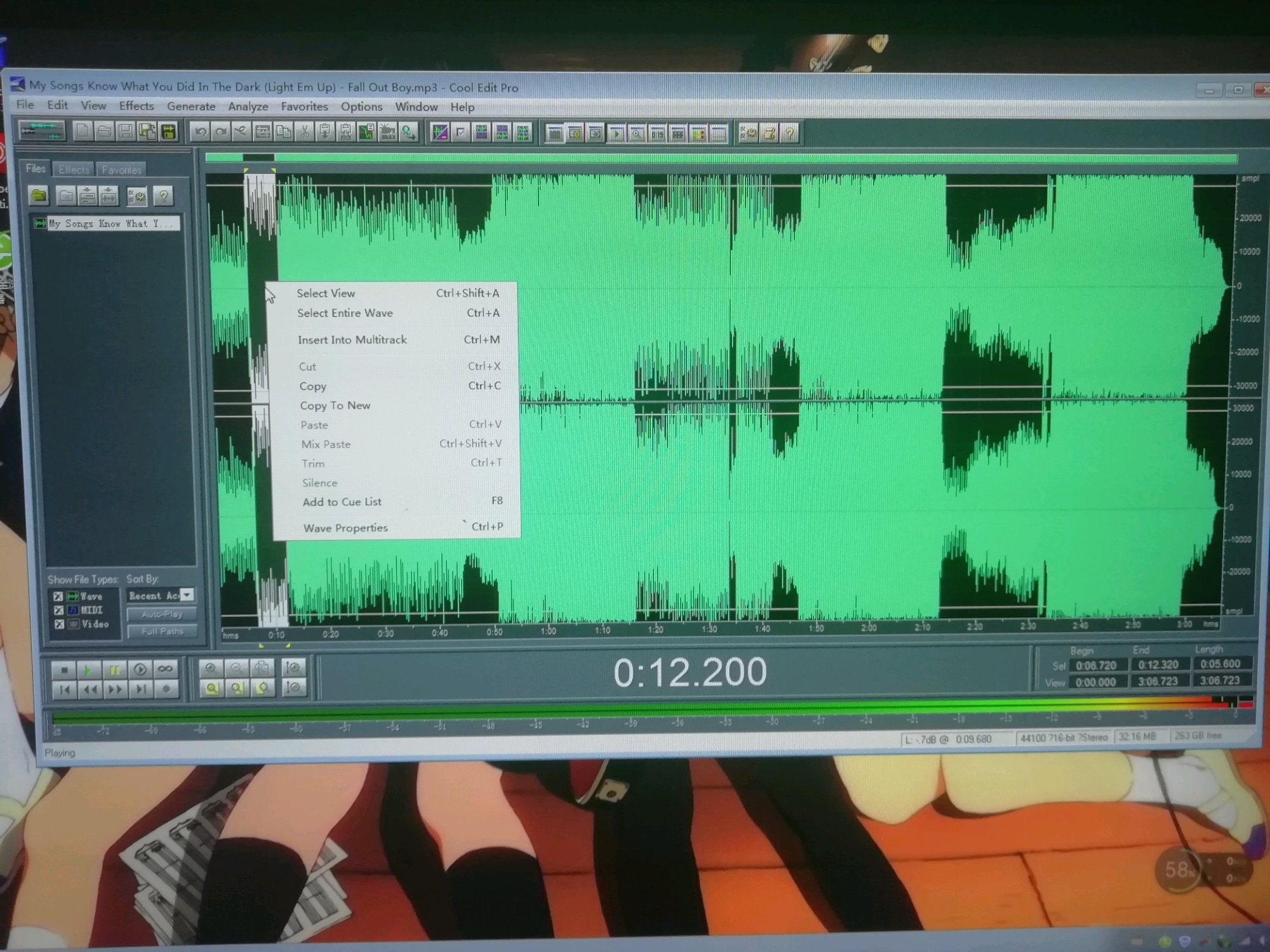The height and width of the screenshot is (952, 1270).
Task: Toggle the Play Looped infinity button
Action: [x=165, y=669]
